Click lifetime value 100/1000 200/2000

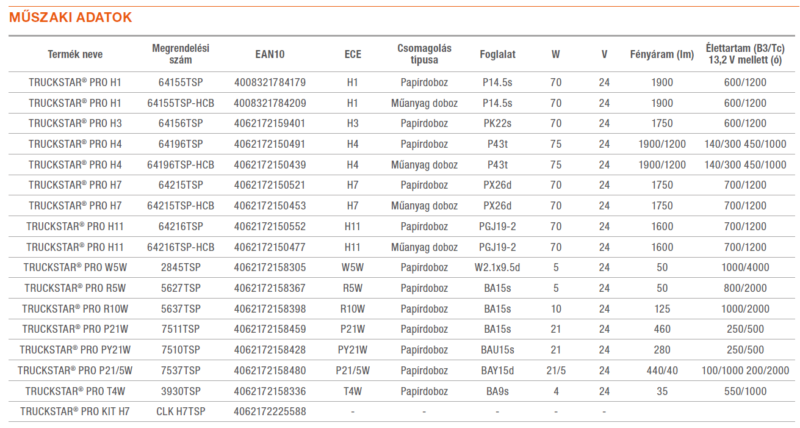pos(745,370)
